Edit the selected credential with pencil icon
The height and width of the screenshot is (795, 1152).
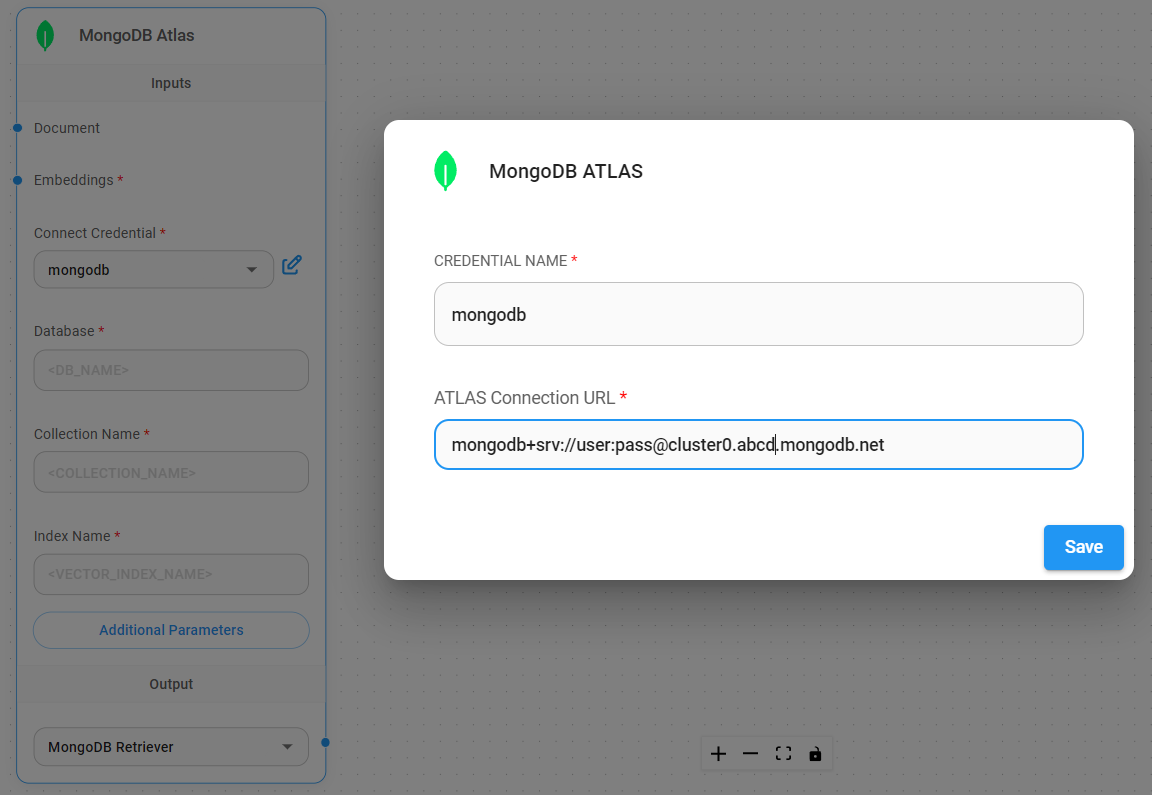coord(291,265)
